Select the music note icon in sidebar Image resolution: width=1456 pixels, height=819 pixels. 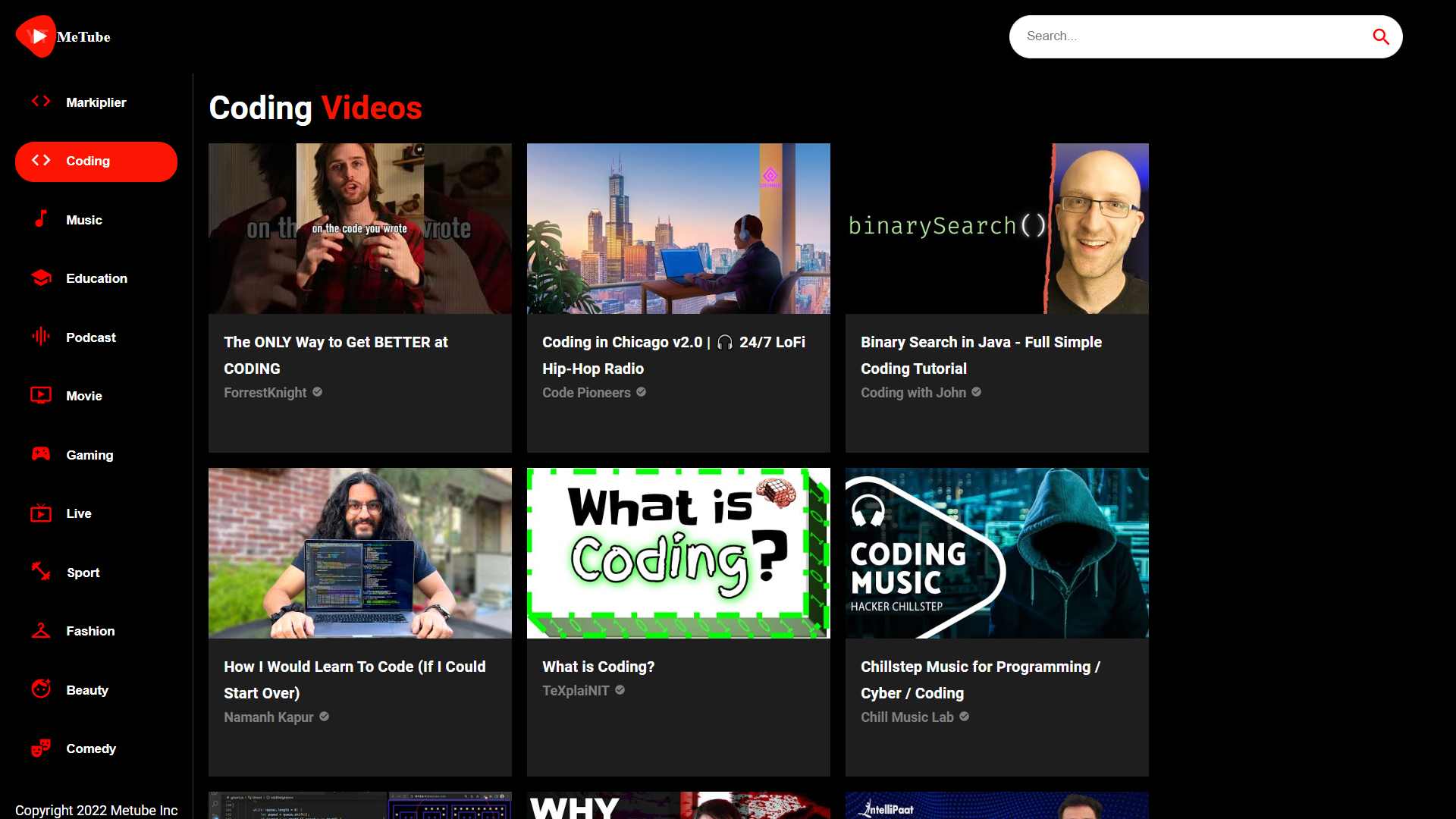point(40,219)
